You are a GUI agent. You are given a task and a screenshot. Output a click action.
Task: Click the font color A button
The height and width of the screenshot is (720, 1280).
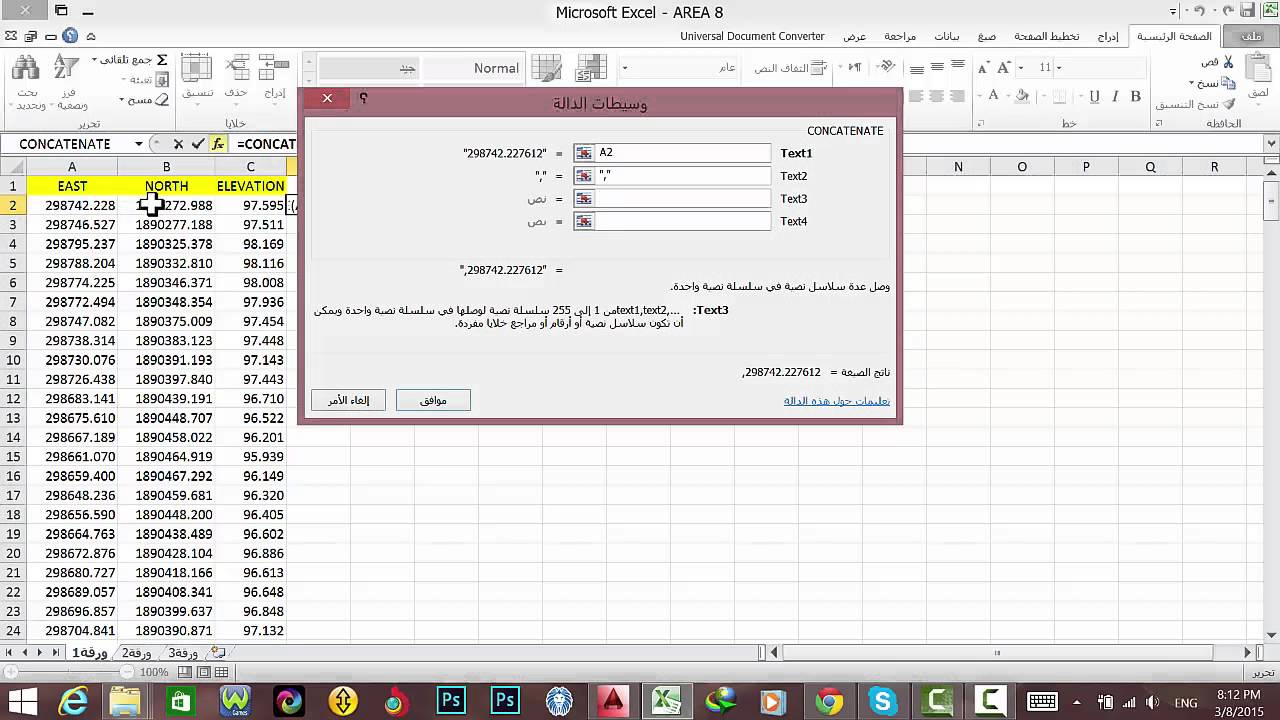pos(993,96)
